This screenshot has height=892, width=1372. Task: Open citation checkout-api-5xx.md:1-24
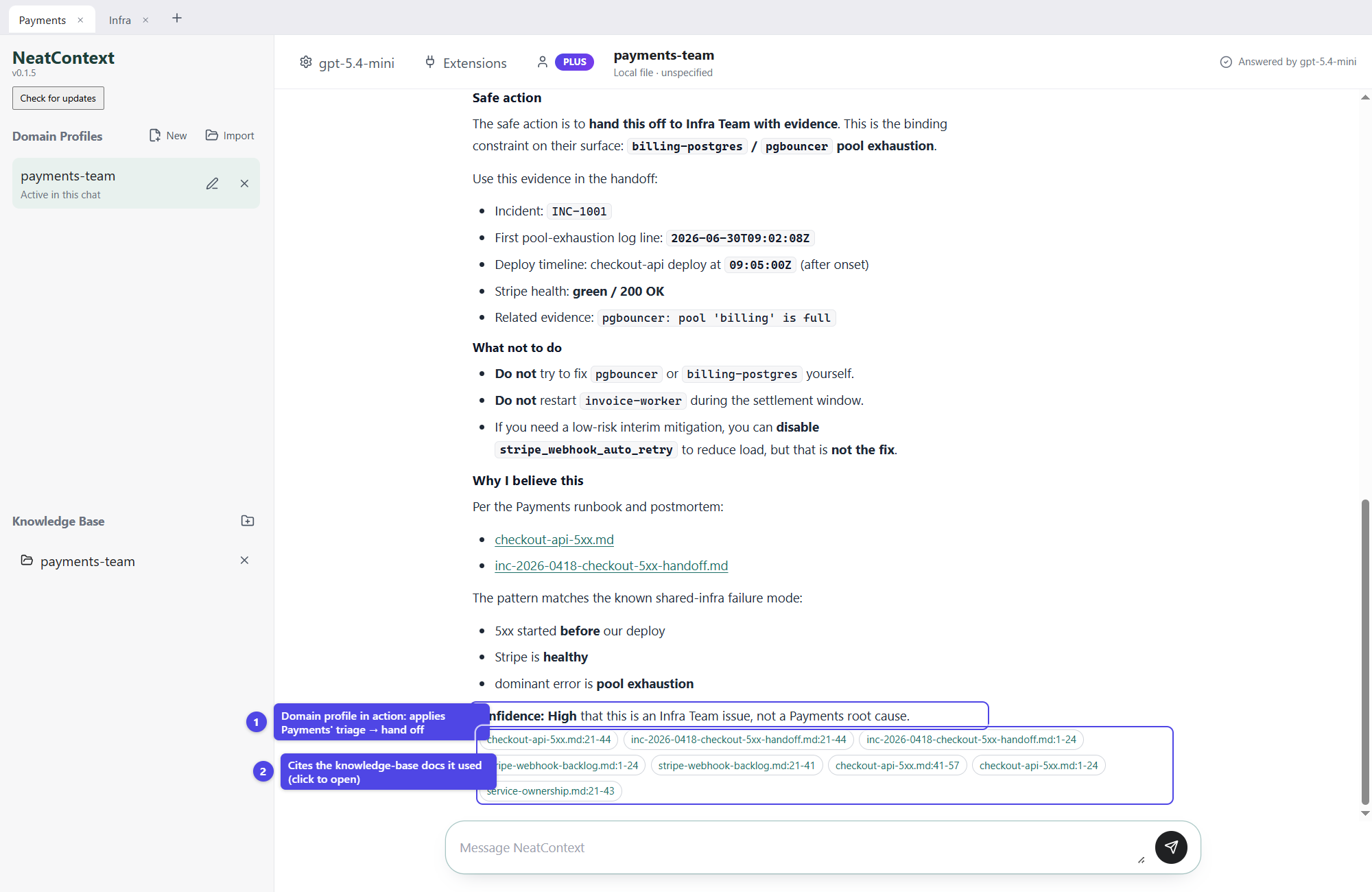tap(1039, 766)
